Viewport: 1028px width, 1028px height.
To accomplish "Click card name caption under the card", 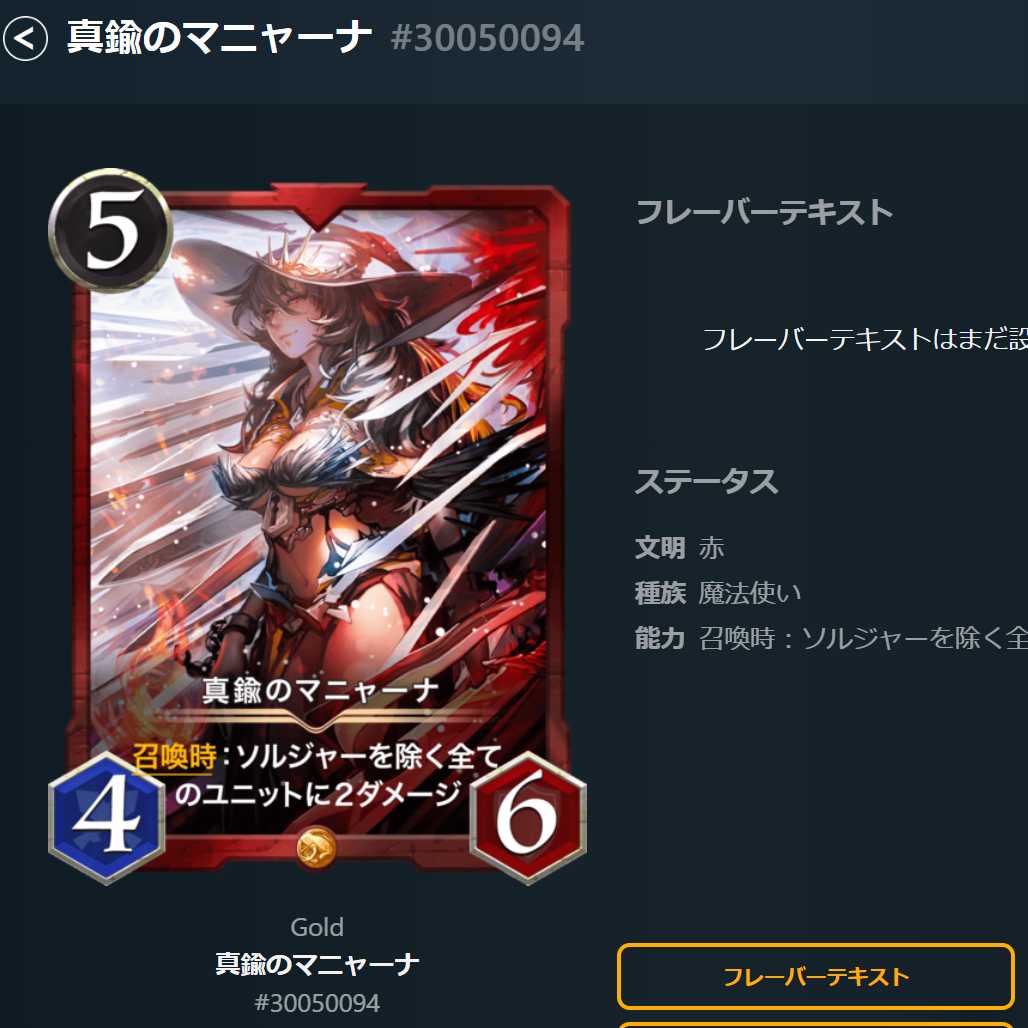I will coord(317,964).
